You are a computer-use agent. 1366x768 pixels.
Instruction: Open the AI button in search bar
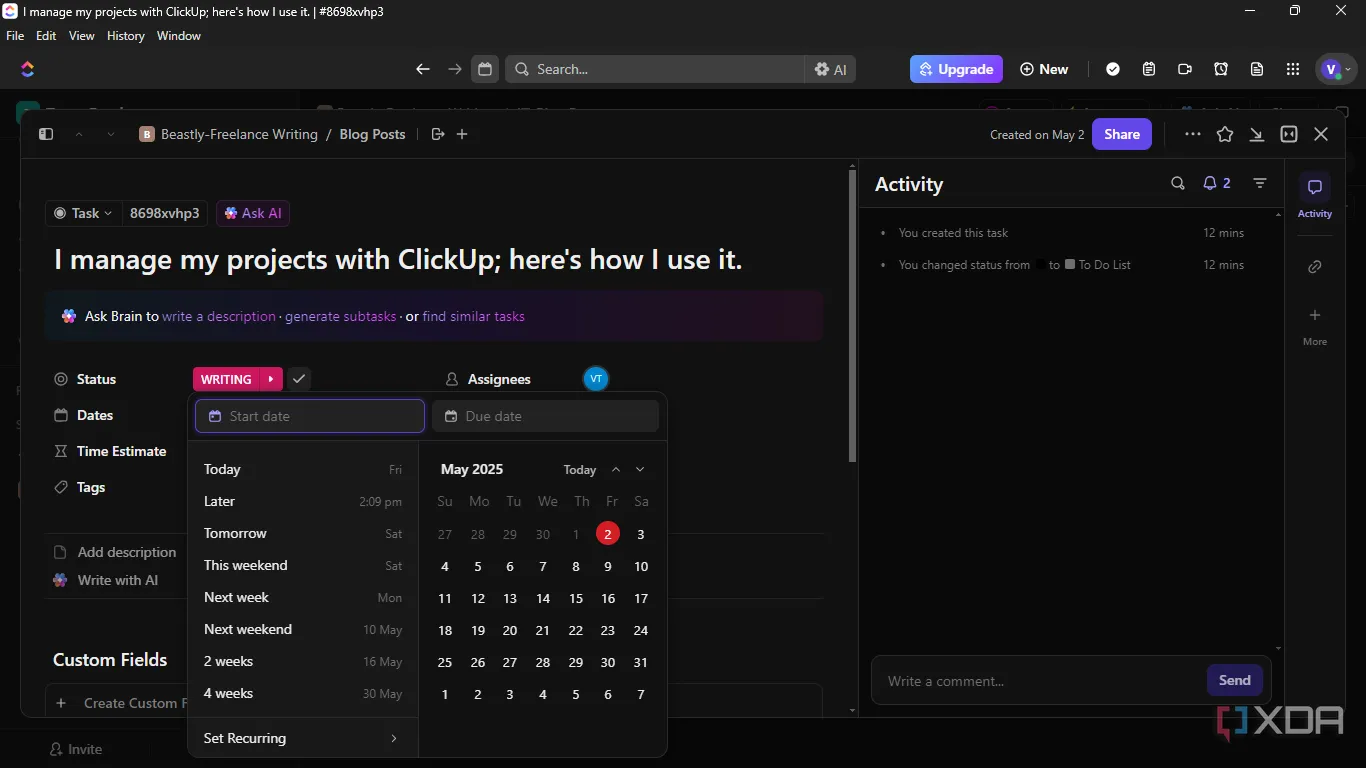pos(830,69)
